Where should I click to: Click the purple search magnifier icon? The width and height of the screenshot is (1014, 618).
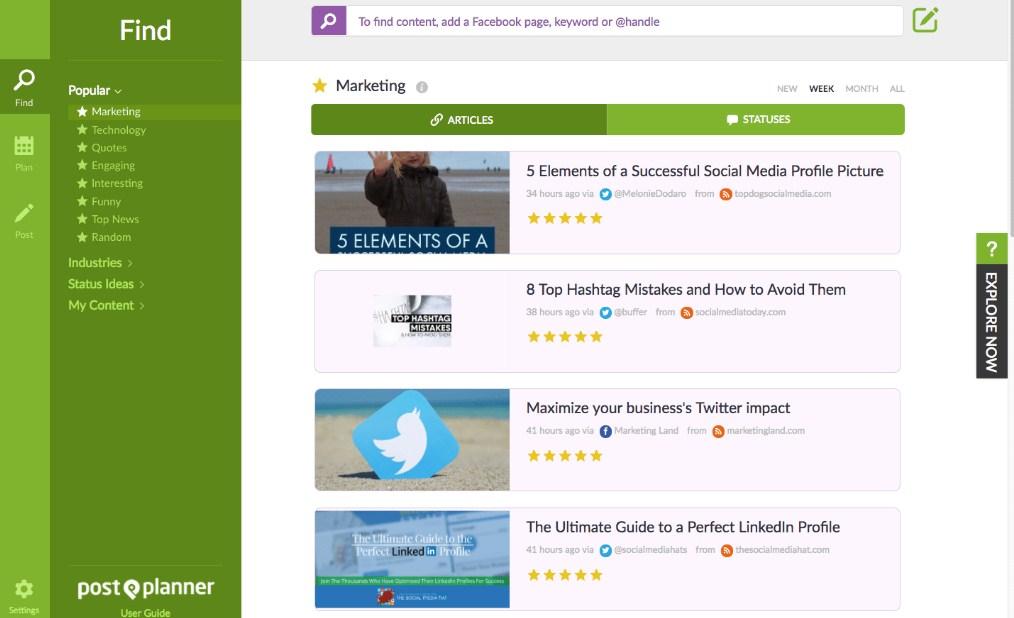click(x=329, y=21)
